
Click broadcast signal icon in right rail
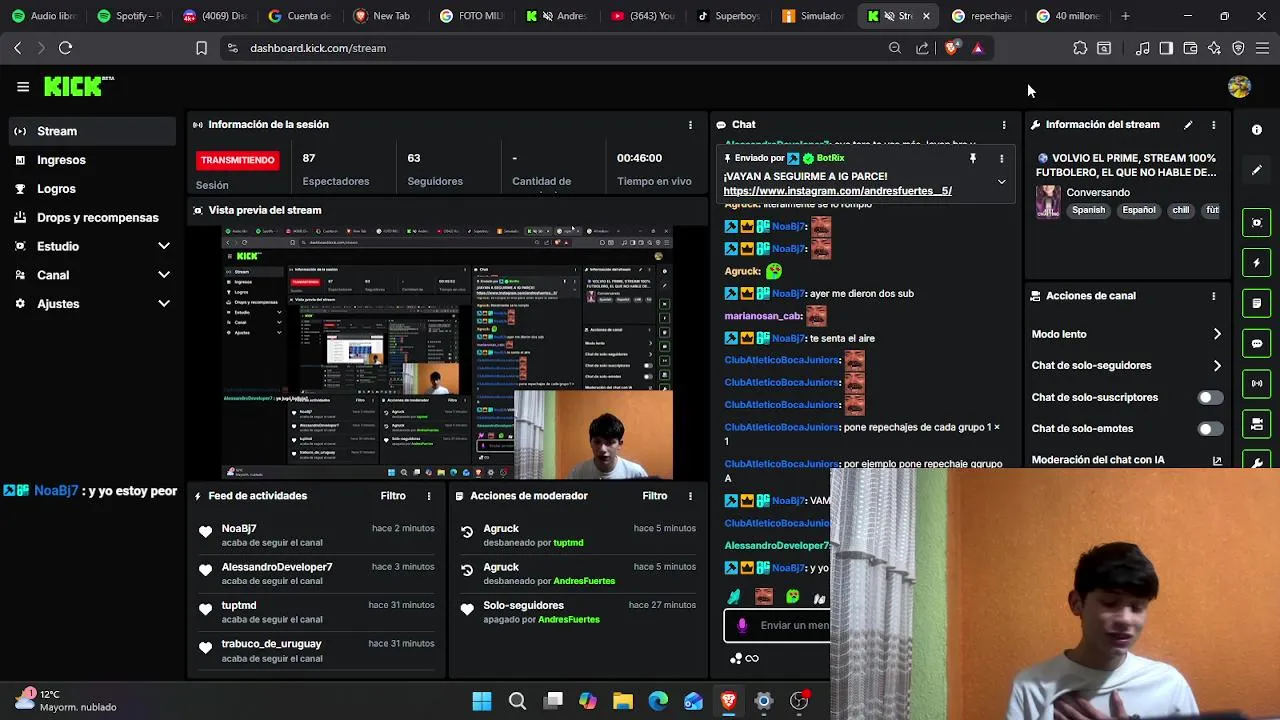[1257, 383]
